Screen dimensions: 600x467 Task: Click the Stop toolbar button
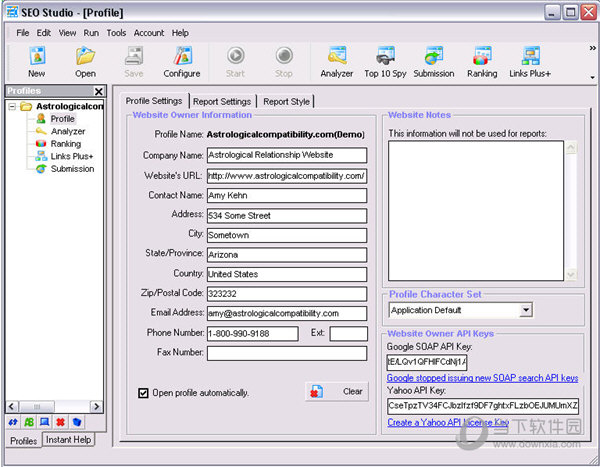[284, 62]
